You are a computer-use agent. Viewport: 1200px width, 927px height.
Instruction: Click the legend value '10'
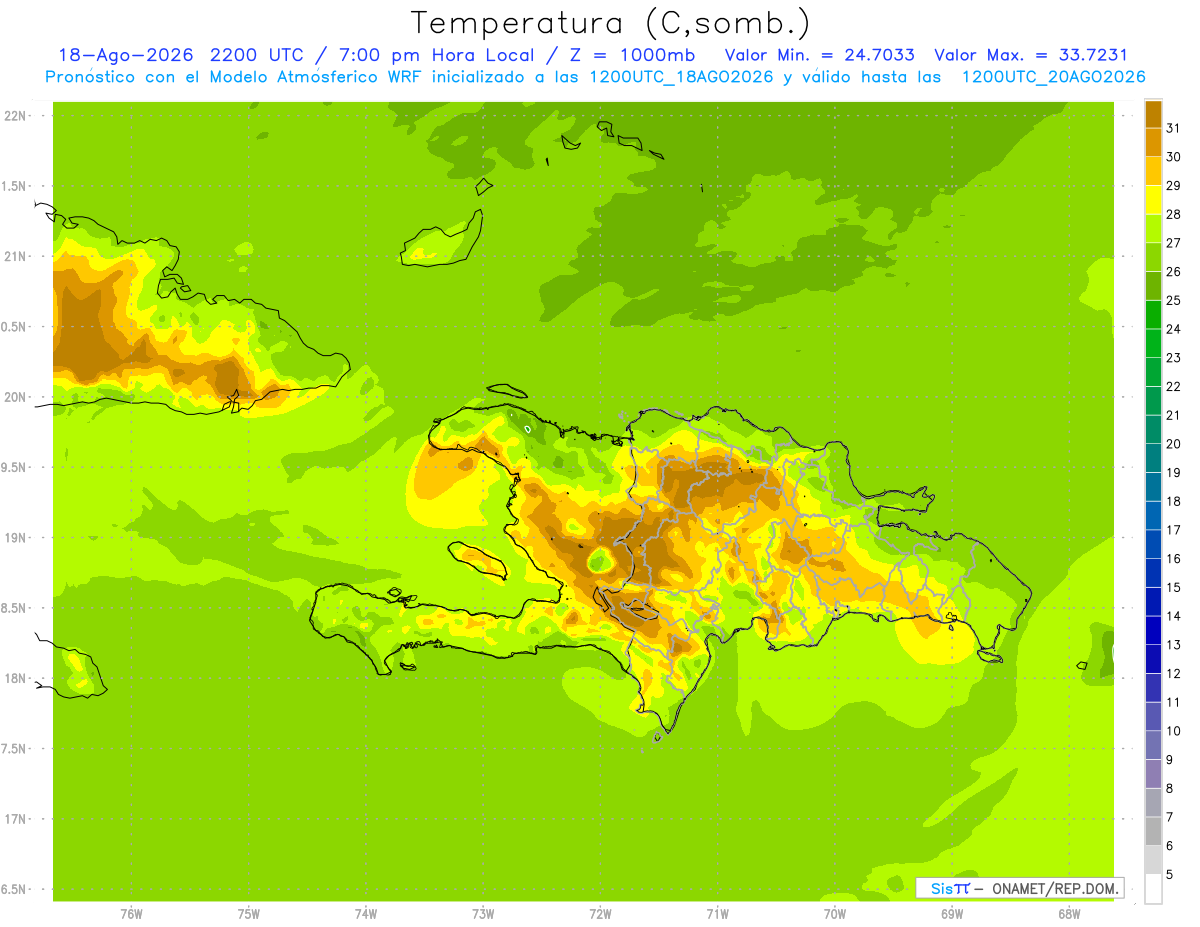[1173, 731]
